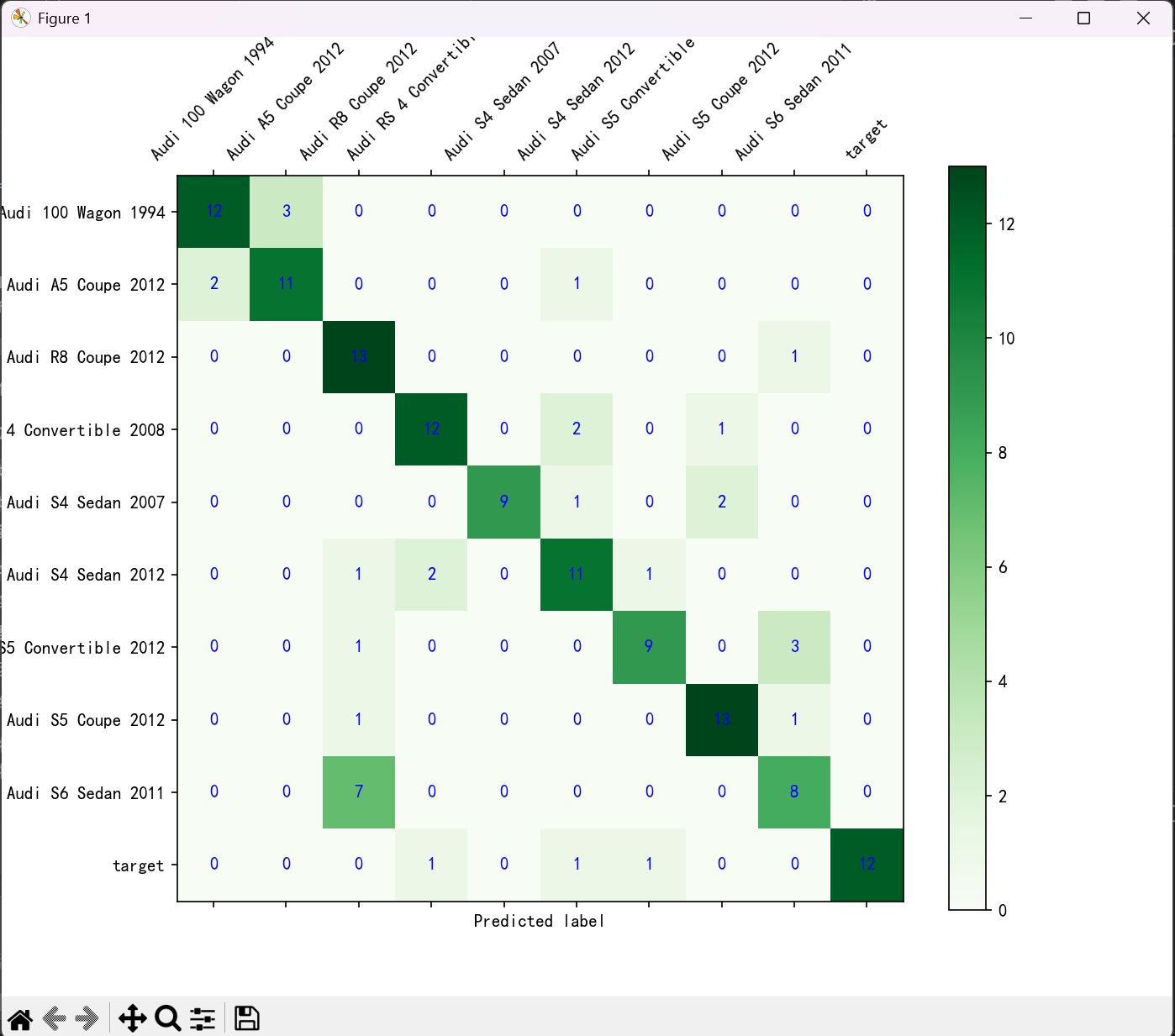Viewport: 1175px width, 1036px height.
Task: Click the cell with value 12 in target row
Action: [x=867, y=865]
